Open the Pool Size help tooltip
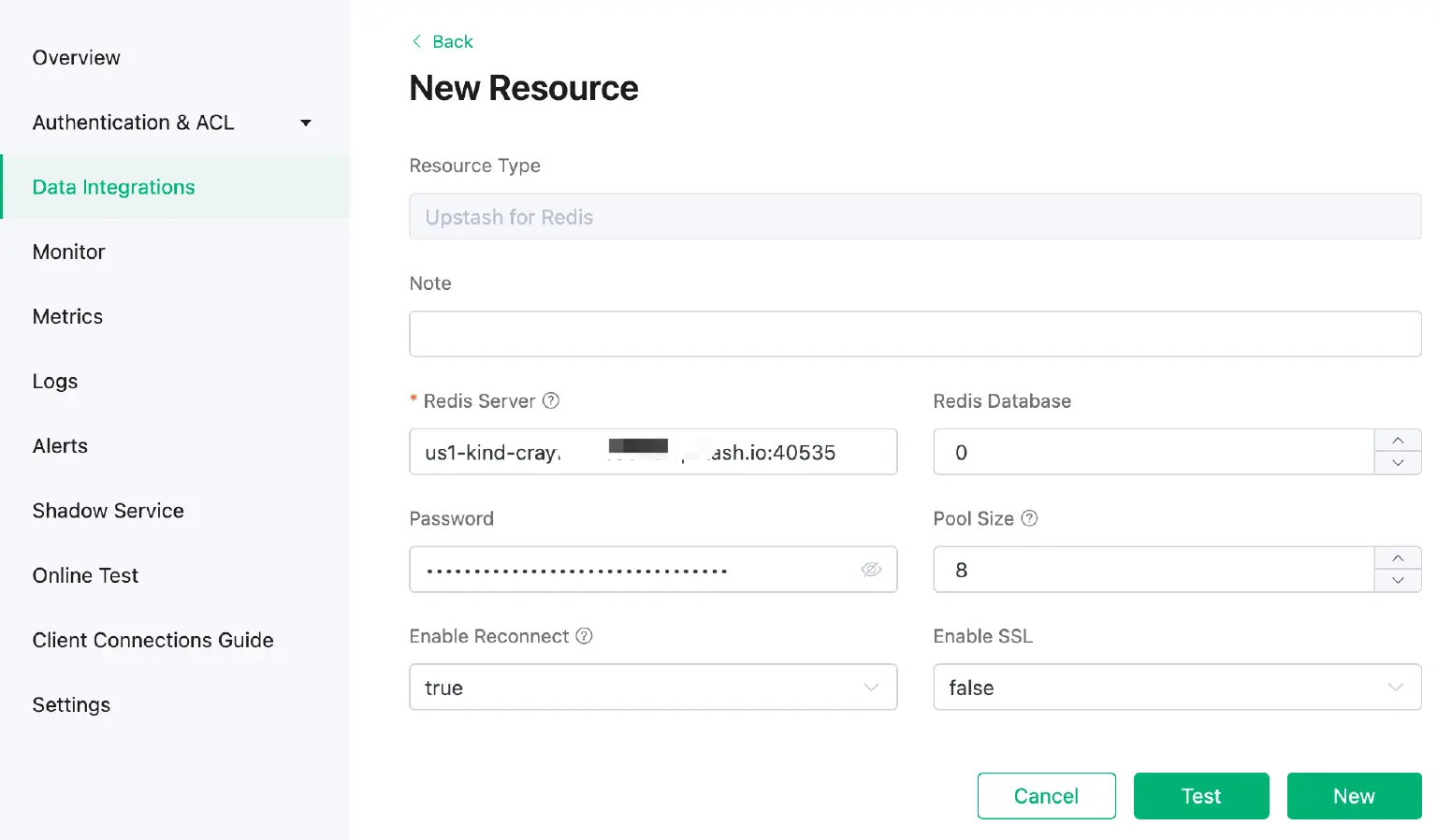This screenshot has height=840, width=1437. tap(1029, 518)
